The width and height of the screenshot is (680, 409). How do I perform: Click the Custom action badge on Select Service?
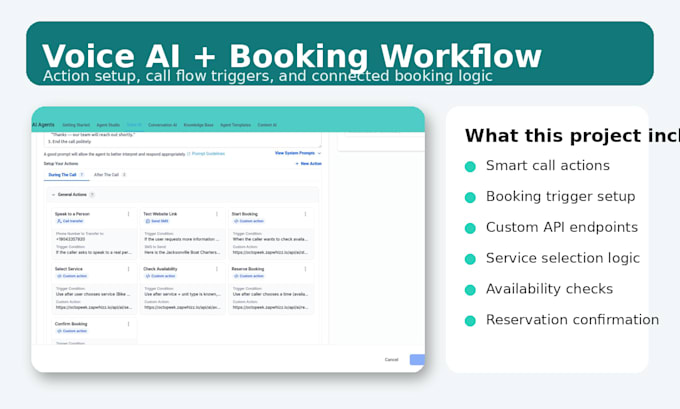coord(72,276)
